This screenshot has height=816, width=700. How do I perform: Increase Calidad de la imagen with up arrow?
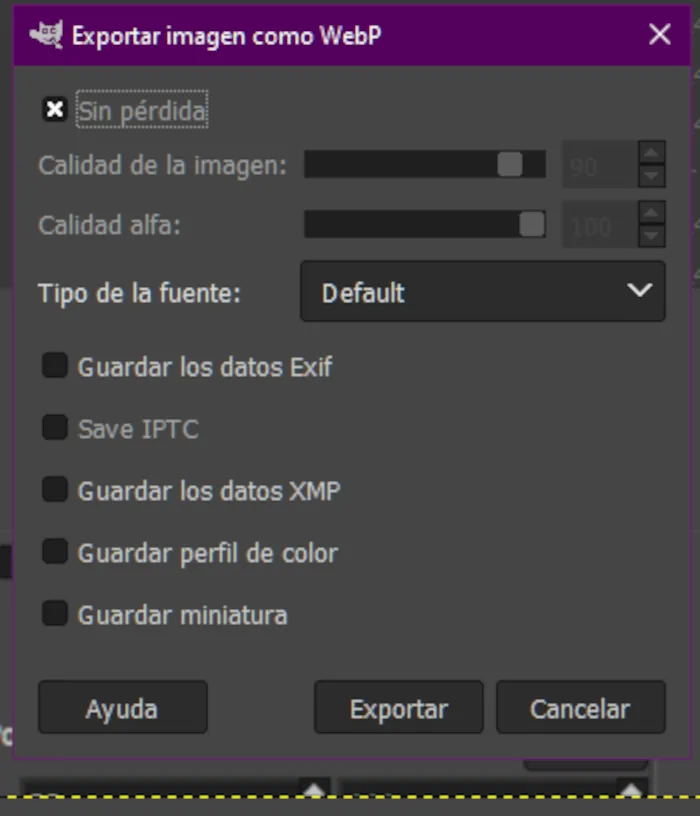pos(652,153)
